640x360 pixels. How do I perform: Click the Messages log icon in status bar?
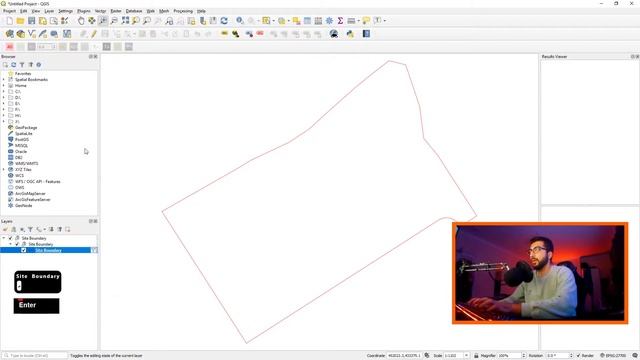pos(635,356)
